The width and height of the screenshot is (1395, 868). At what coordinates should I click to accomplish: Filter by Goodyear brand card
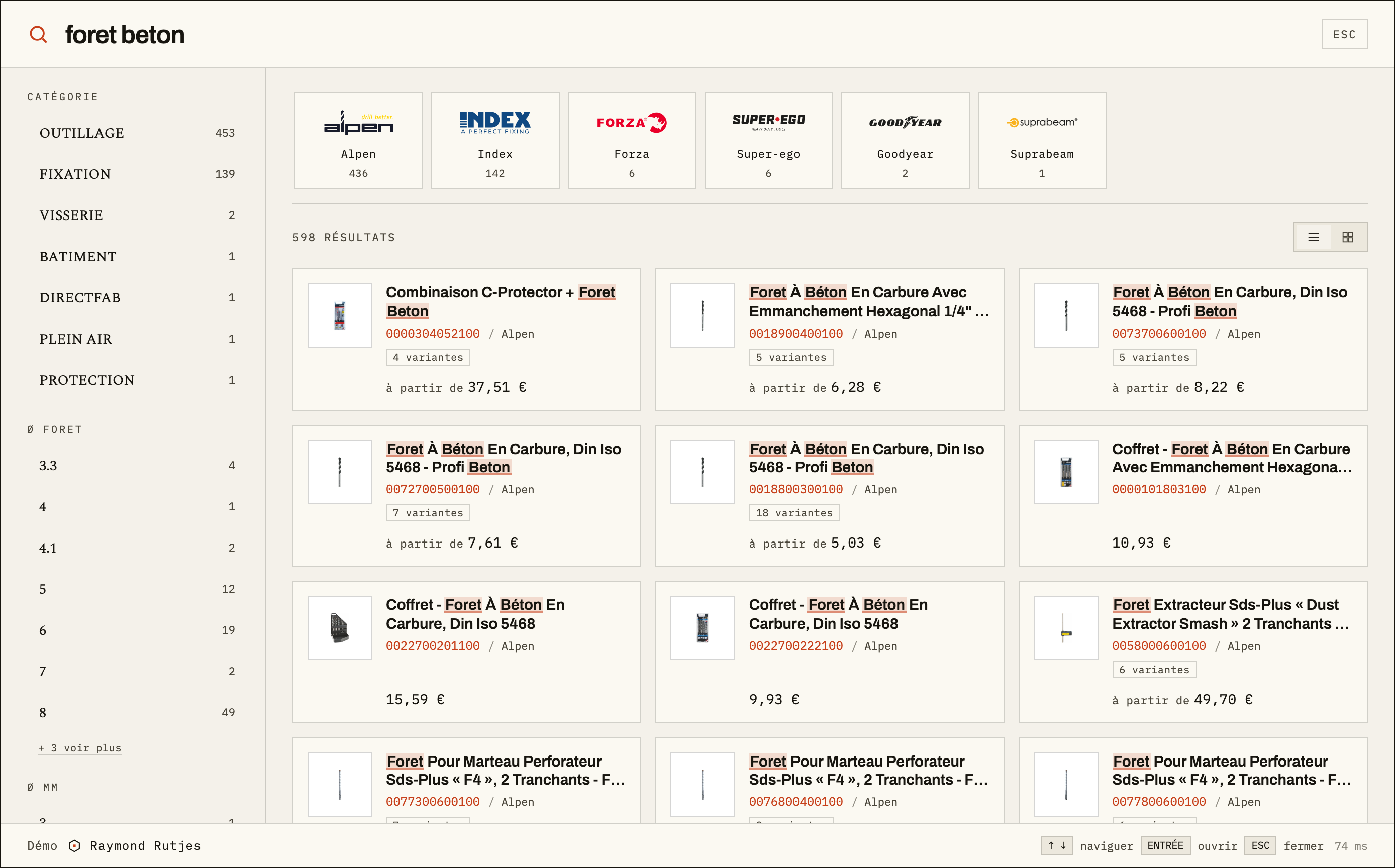pos(905,141)
